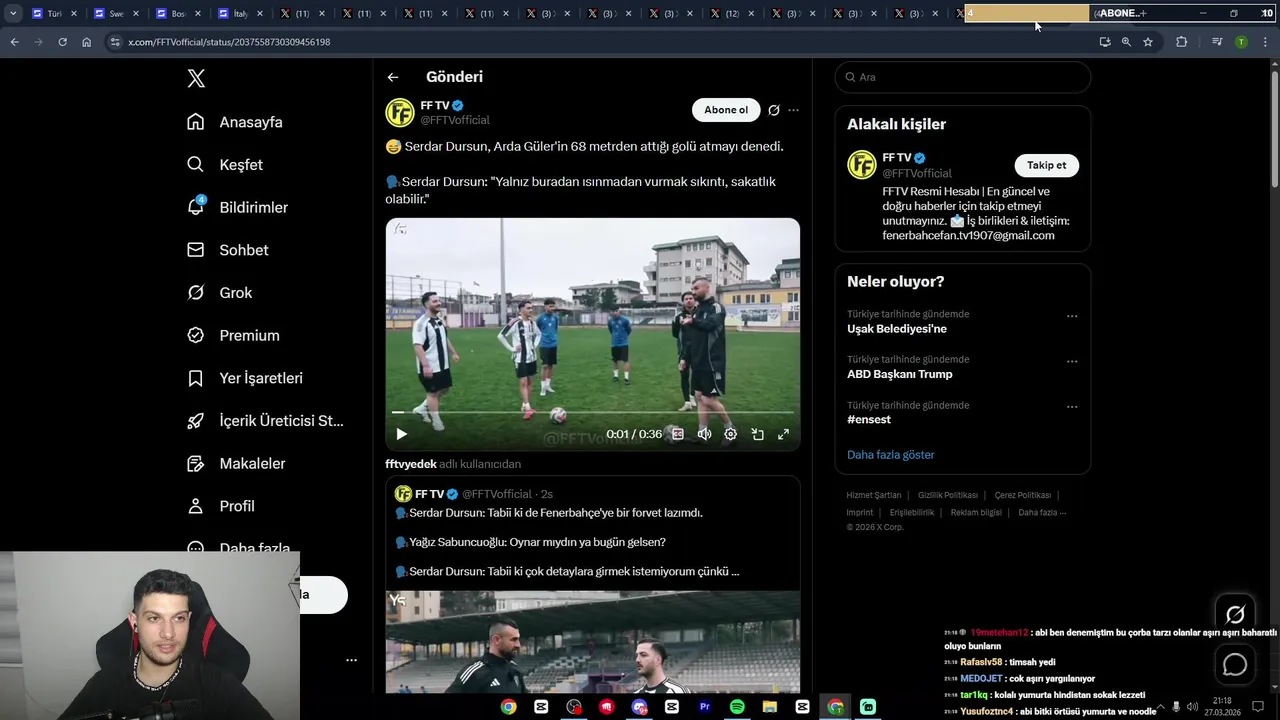This screenshot has height=720, width=1280.
Task: Switch to the İtaly browser tab
Action: pos(239,13)
